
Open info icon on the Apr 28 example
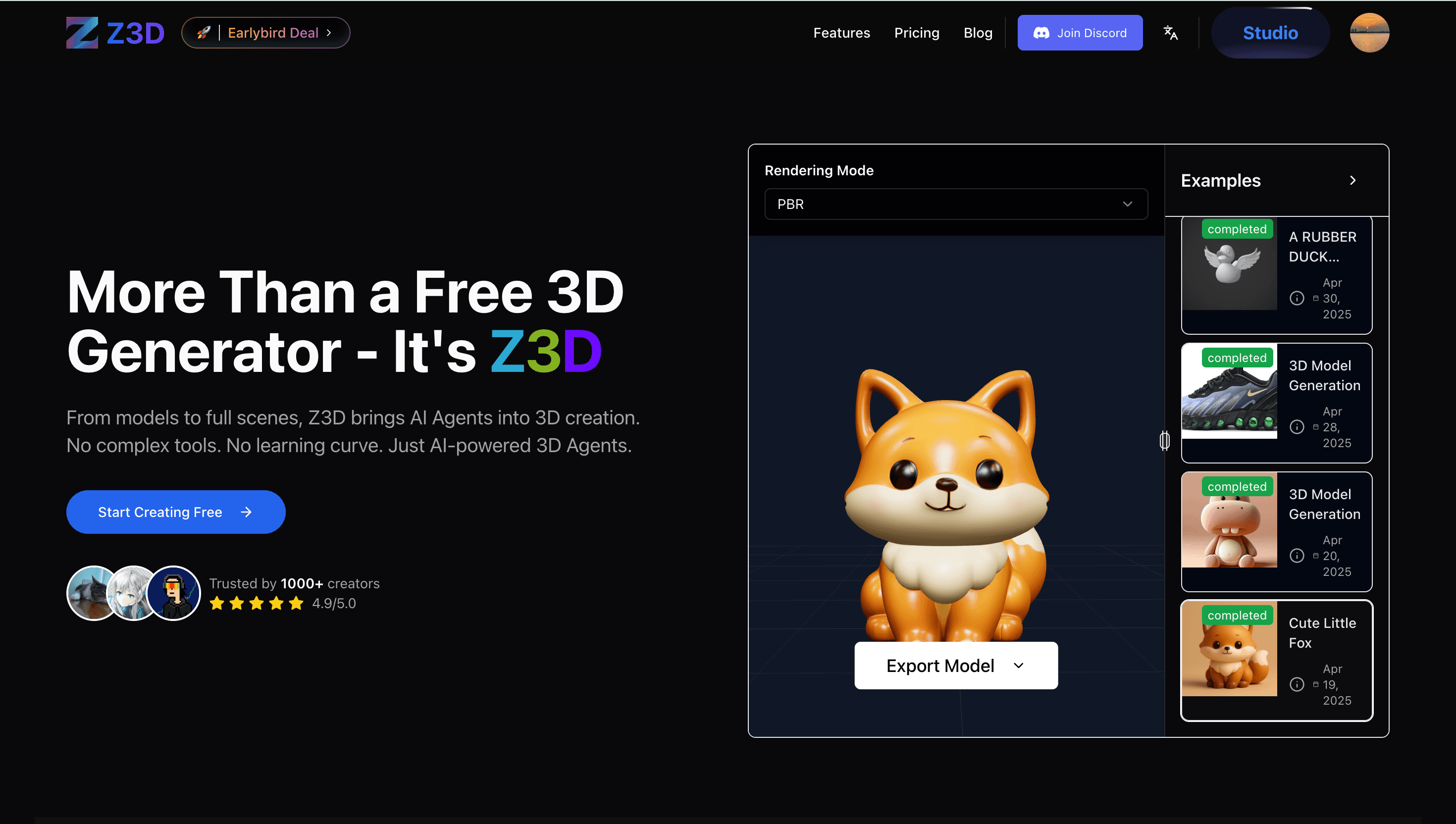(x=1297, y=427)
